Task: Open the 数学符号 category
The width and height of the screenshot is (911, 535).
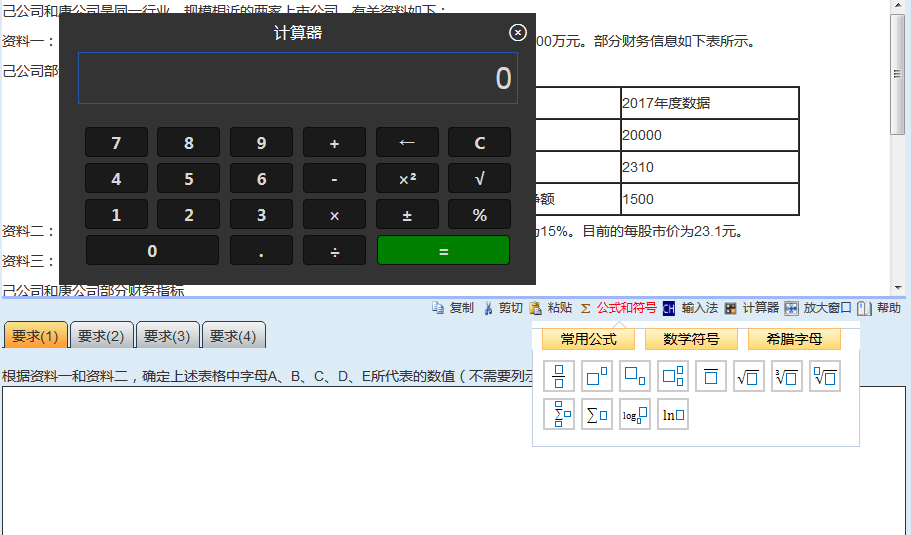Action: coord(691,339)
